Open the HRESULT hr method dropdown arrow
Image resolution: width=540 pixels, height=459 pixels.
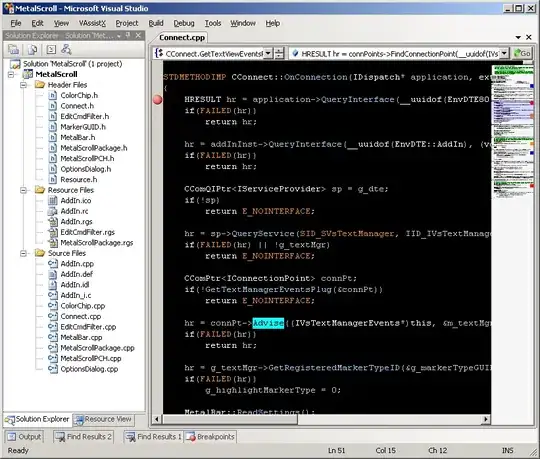coord(504,53)
